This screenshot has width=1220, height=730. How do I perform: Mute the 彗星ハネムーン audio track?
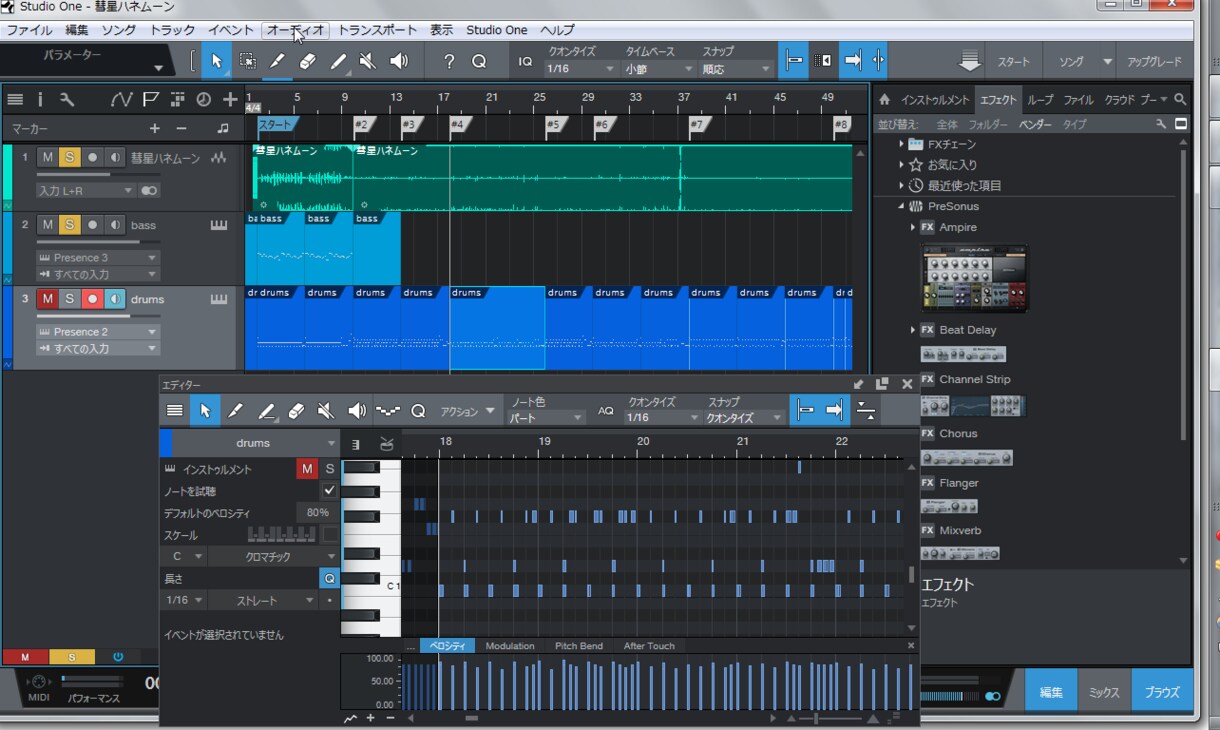coord(47,157)
